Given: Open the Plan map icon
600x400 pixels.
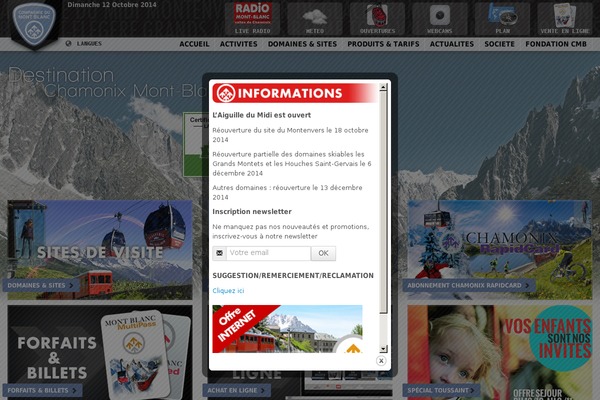Looking at the screenshot, I should [x=502, y=18].
